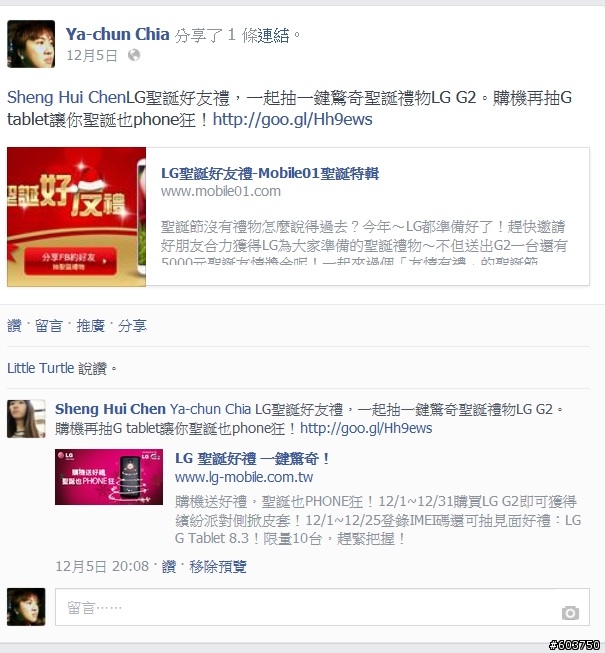605x653 pixels.
Task: Open Sheng Hui Chen's comment avatar
Action: coord(26,419)
